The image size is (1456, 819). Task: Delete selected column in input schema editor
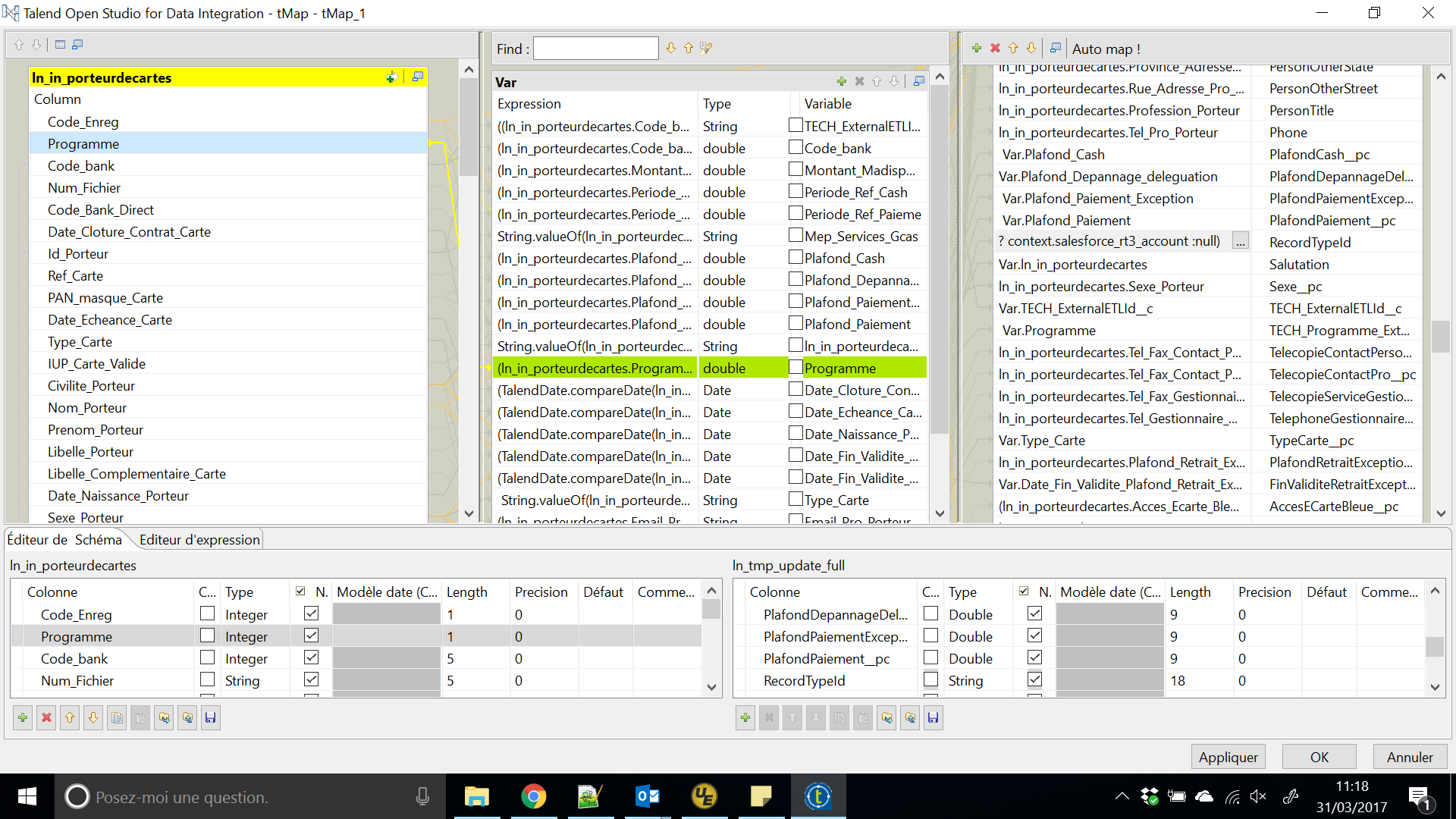(46, 717)
